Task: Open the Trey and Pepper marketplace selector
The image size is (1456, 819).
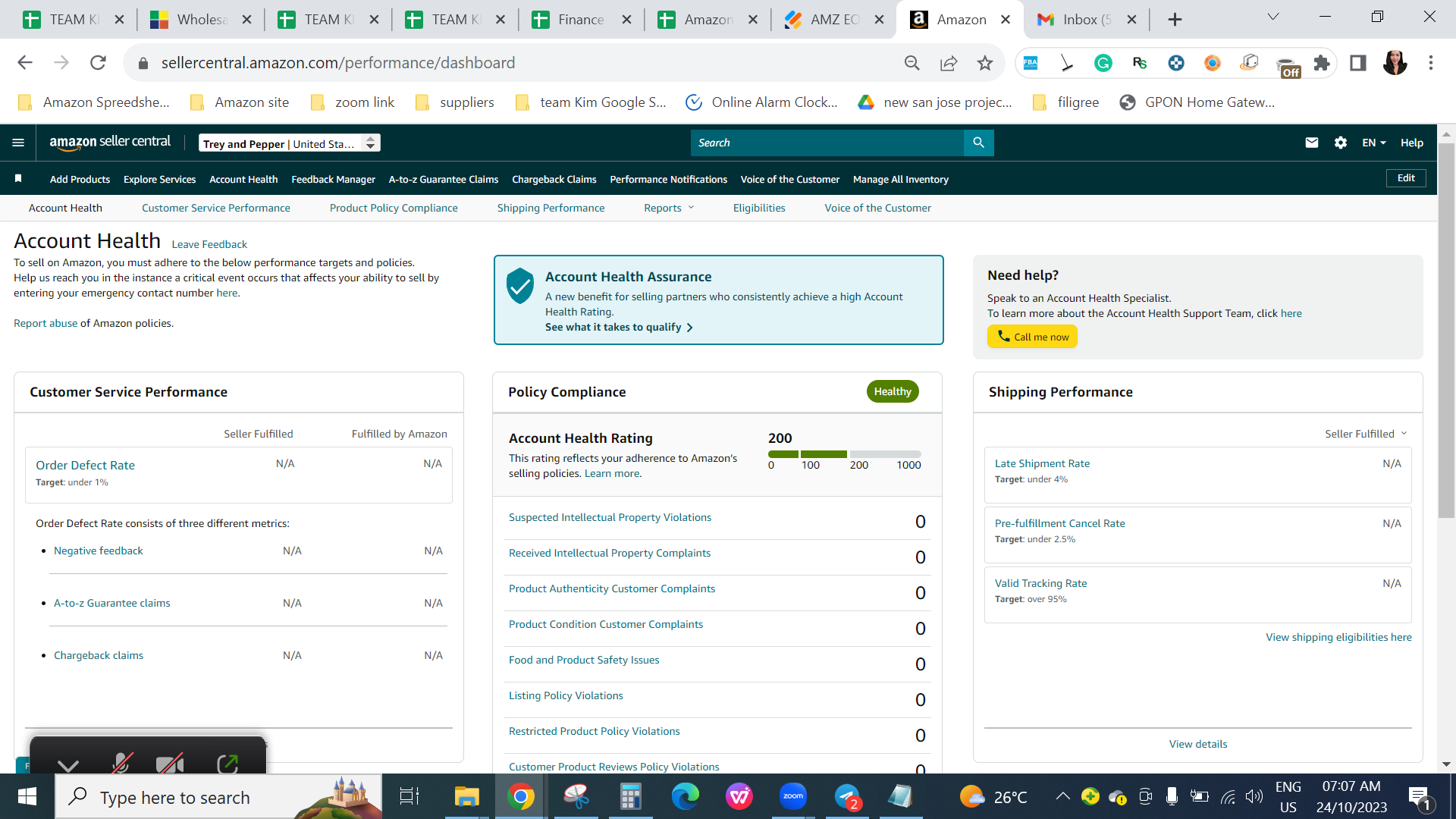Action: [289, 143]
